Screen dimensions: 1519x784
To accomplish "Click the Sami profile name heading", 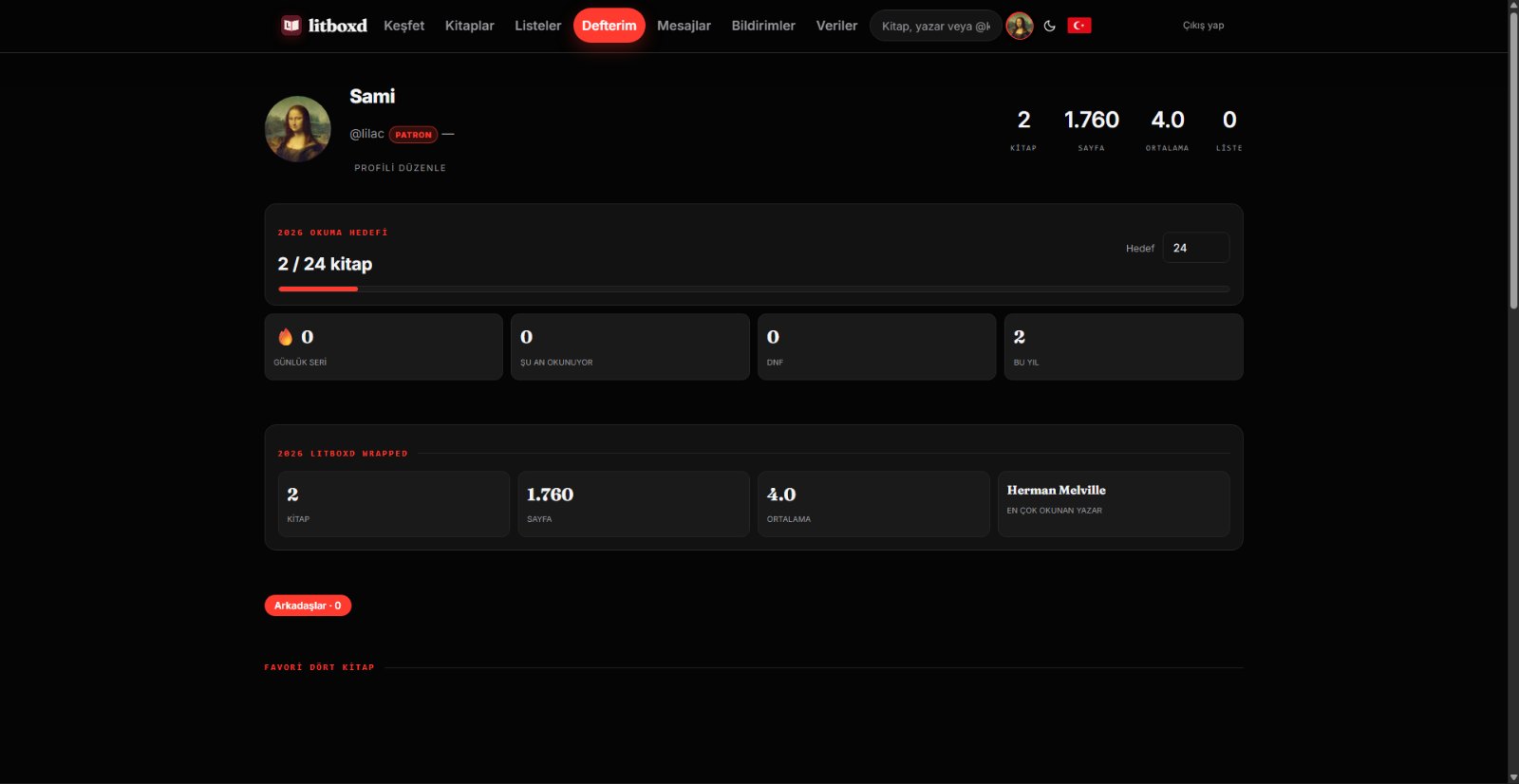I will click(x=372, y=96).
